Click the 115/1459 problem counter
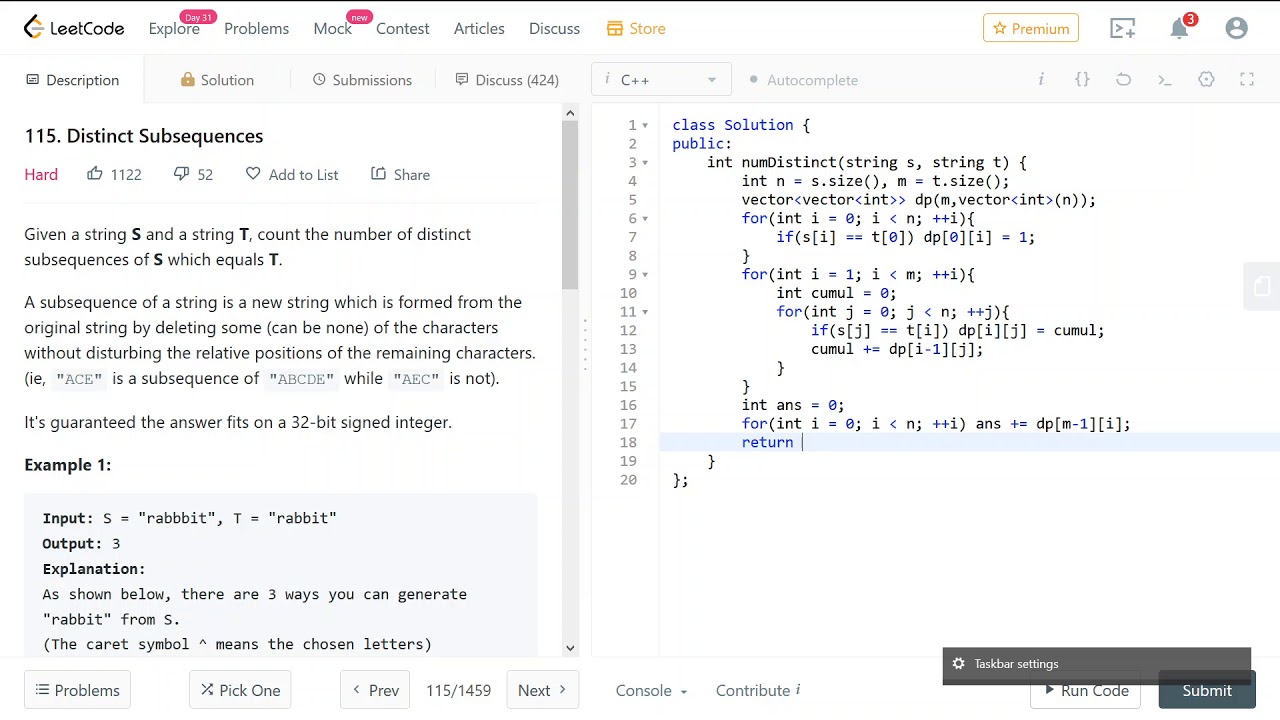Viewport: 1280px width, 720px height. point(458,690)
